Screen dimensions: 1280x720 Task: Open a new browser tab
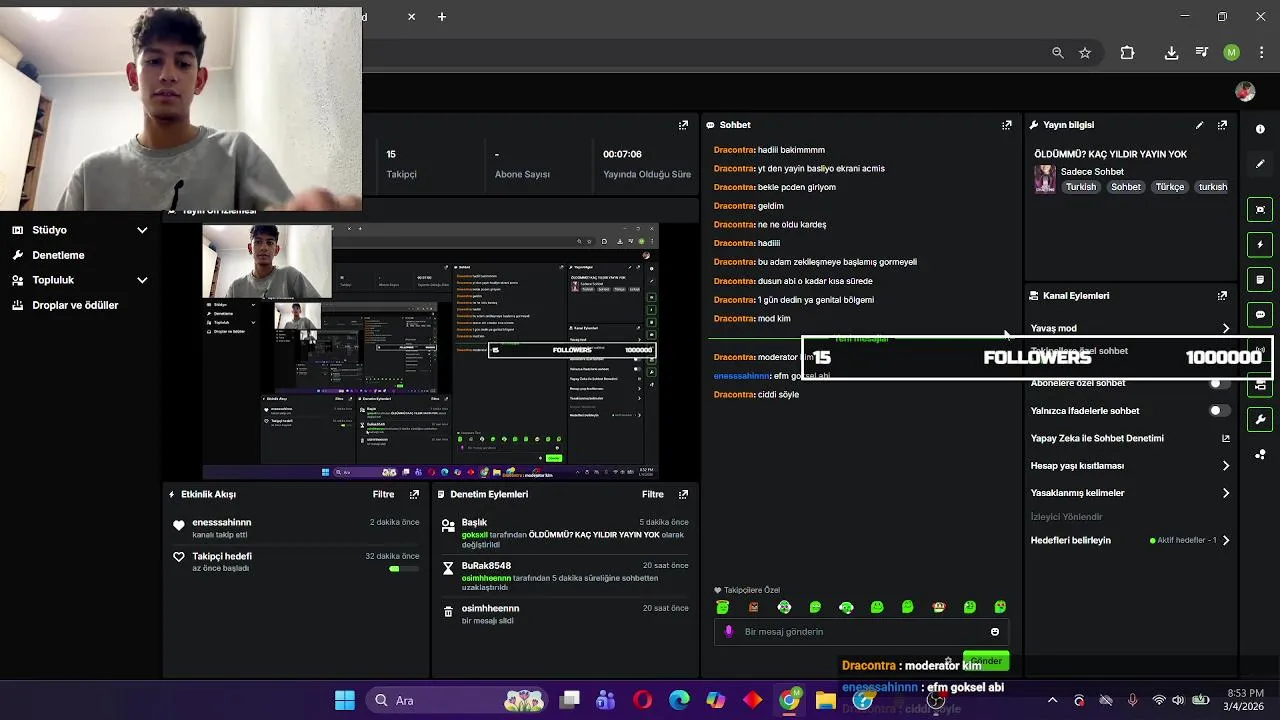coord(442,17)
